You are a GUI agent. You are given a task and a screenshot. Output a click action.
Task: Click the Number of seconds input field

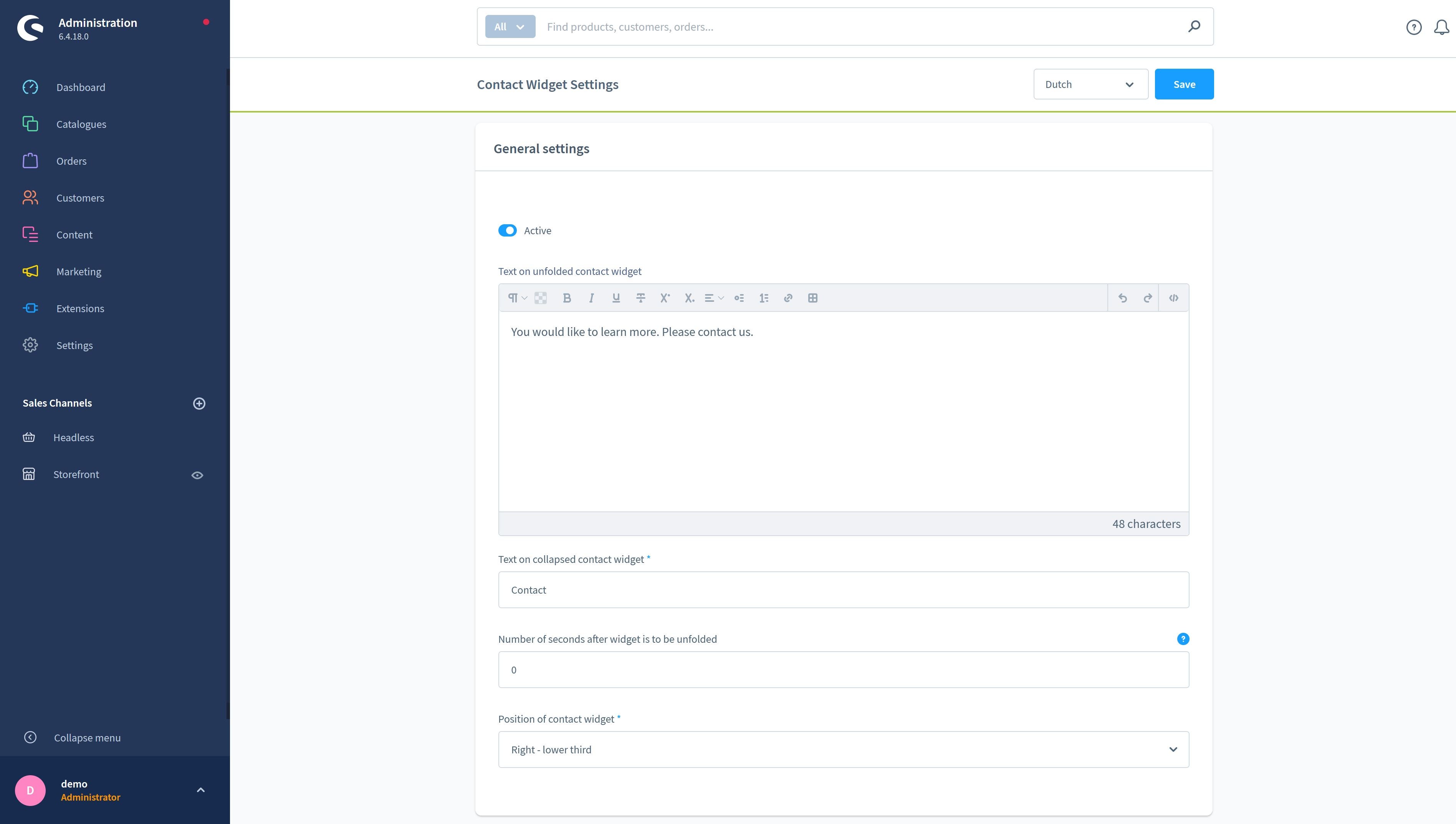coord(843,669)
